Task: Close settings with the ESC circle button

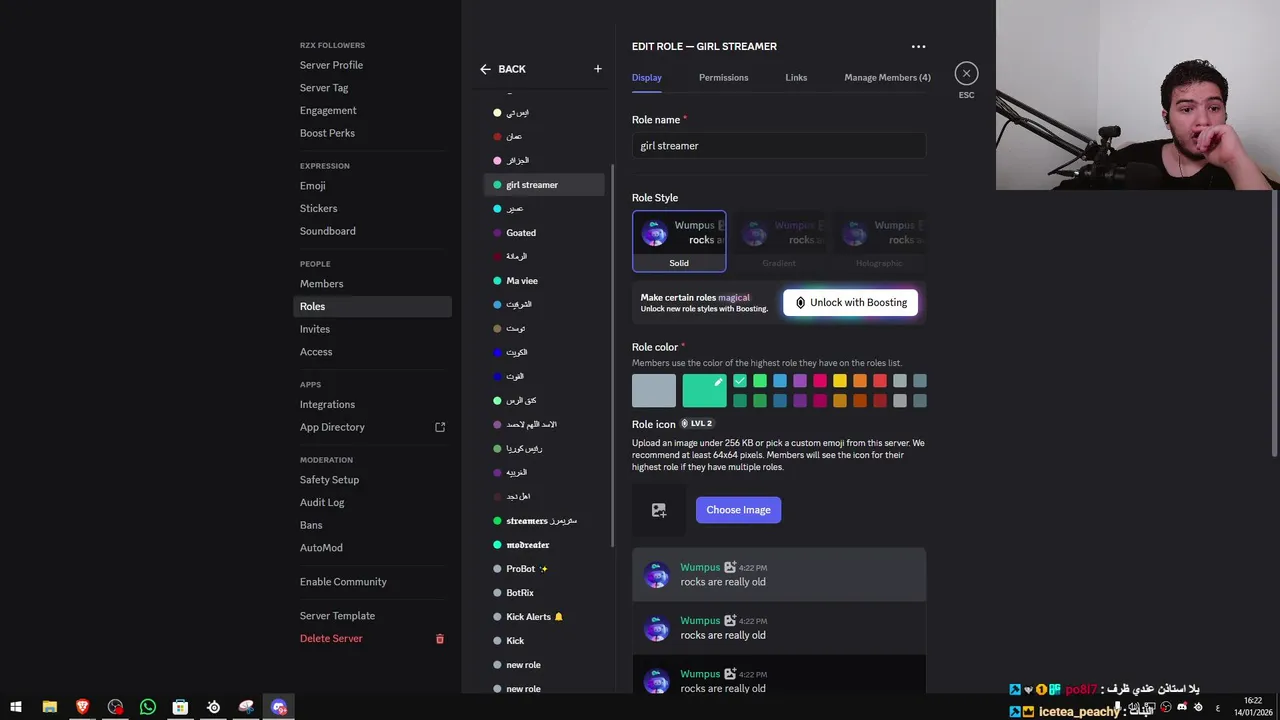Action: click(x=966, y=73)
